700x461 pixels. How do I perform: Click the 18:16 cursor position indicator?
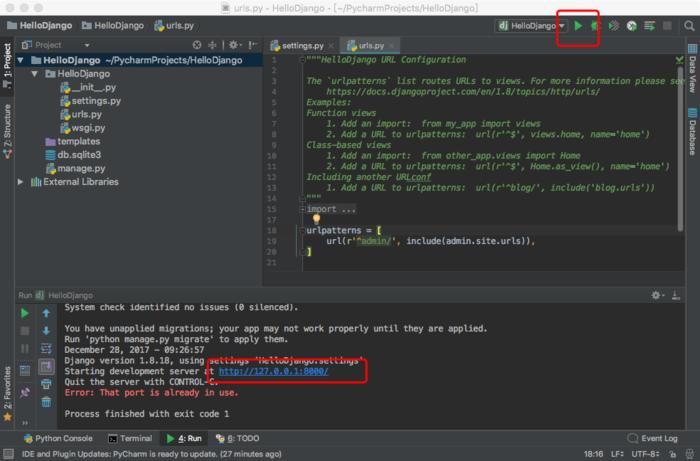pos(593,454)
